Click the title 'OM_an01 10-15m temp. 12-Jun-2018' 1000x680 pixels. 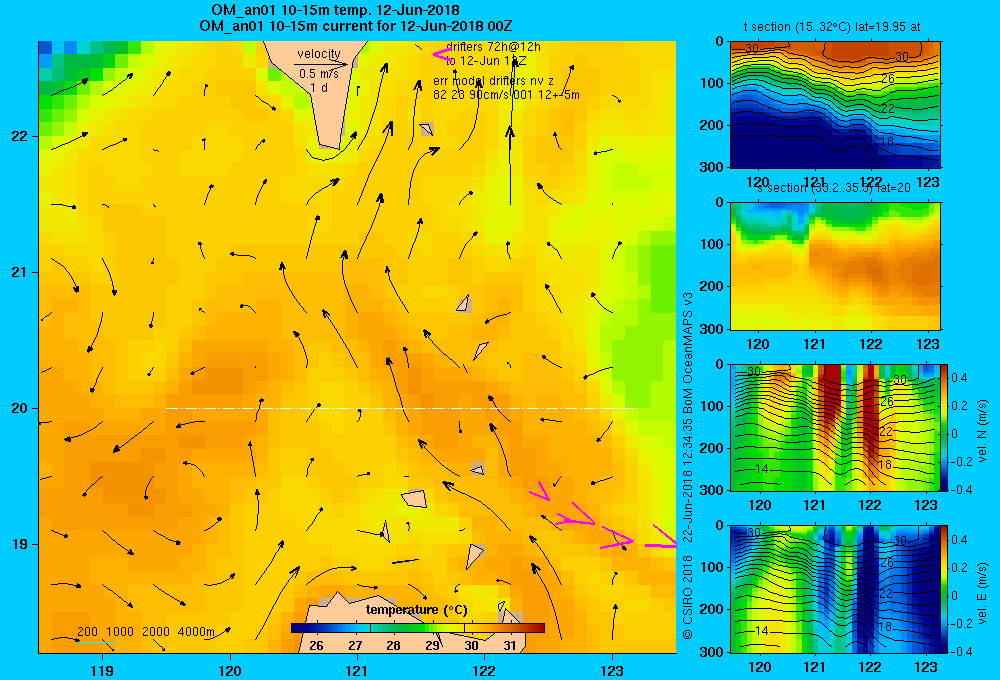pos(335,10)
